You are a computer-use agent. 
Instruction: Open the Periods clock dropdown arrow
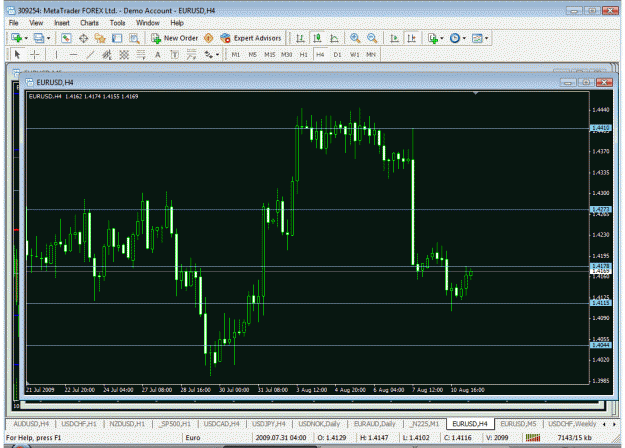[464, 38]
